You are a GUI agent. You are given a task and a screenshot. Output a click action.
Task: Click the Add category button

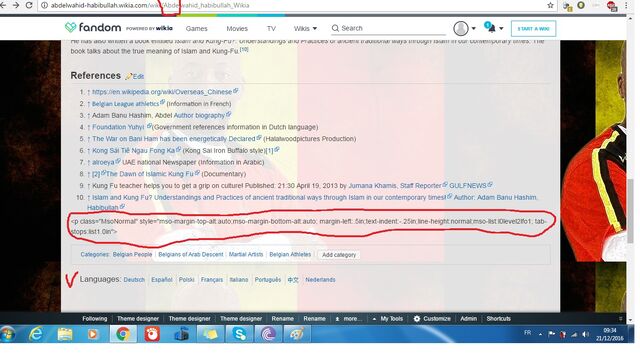pos(339,255)
